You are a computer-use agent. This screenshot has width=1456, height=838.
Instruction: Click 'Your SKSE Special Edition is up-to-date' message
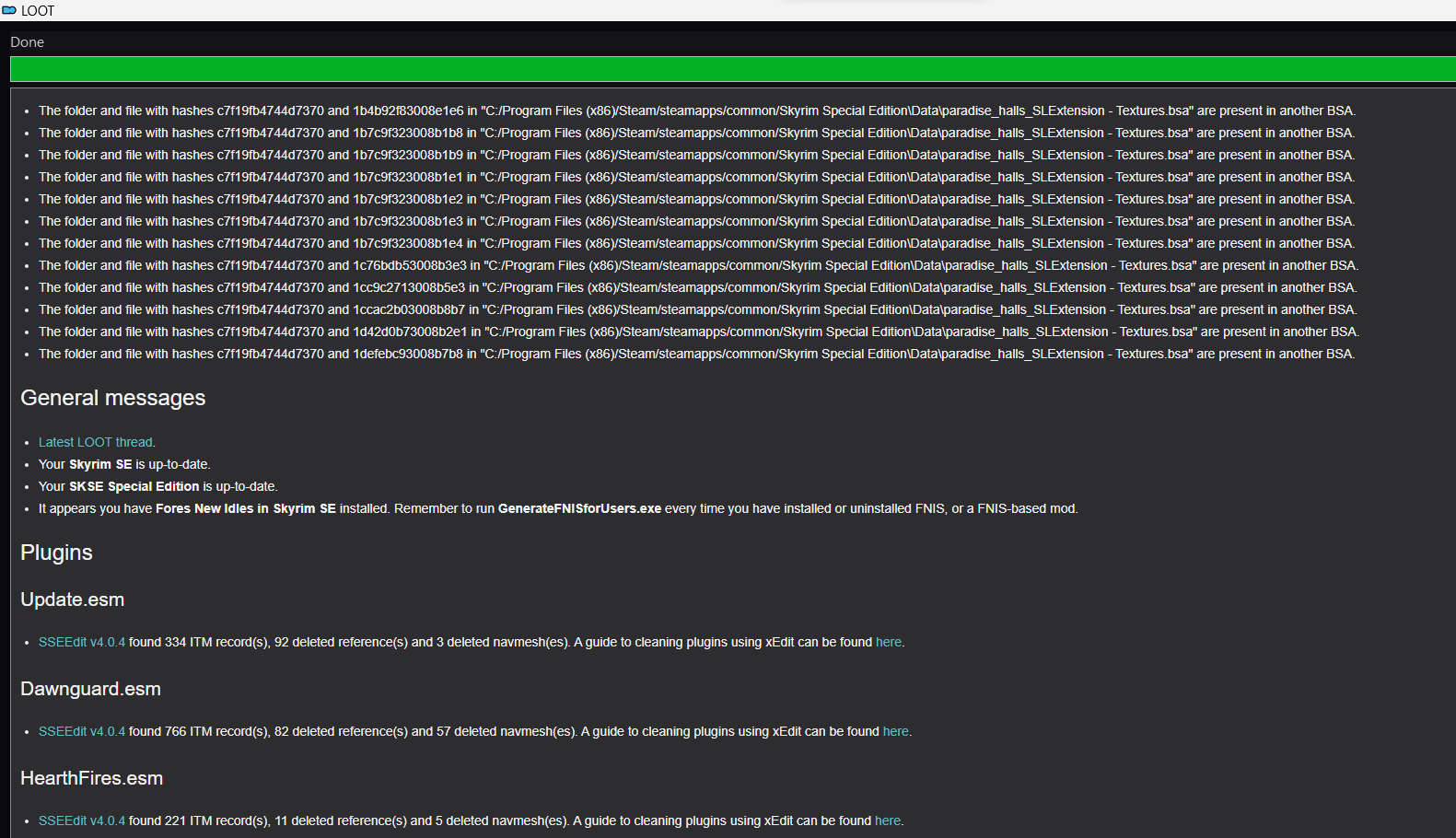coord(158,486)
